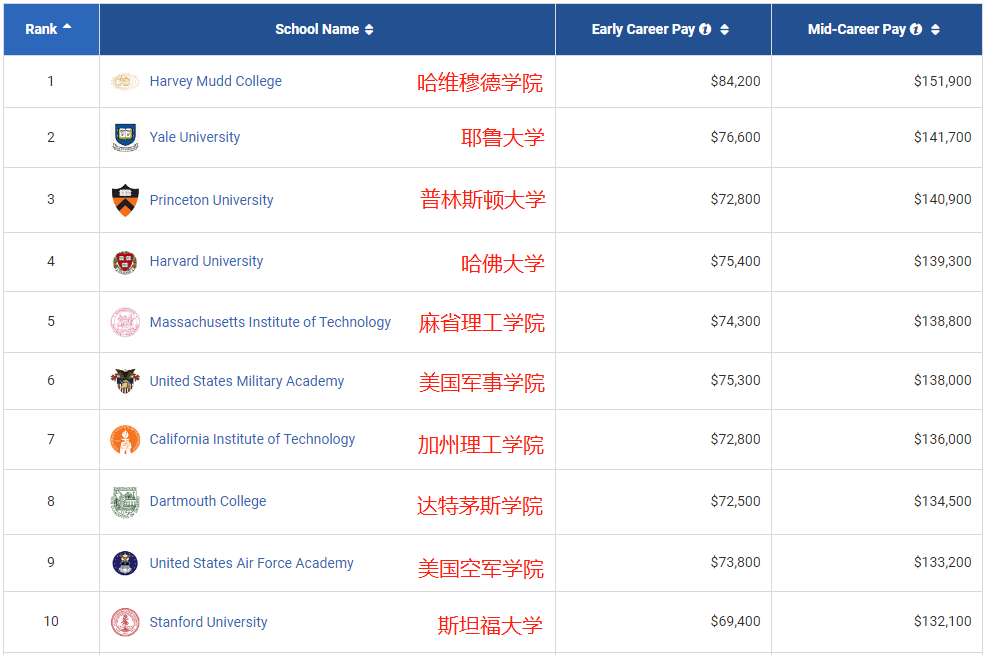Click the Harvey Mudd College logo icon

point(125,81)
